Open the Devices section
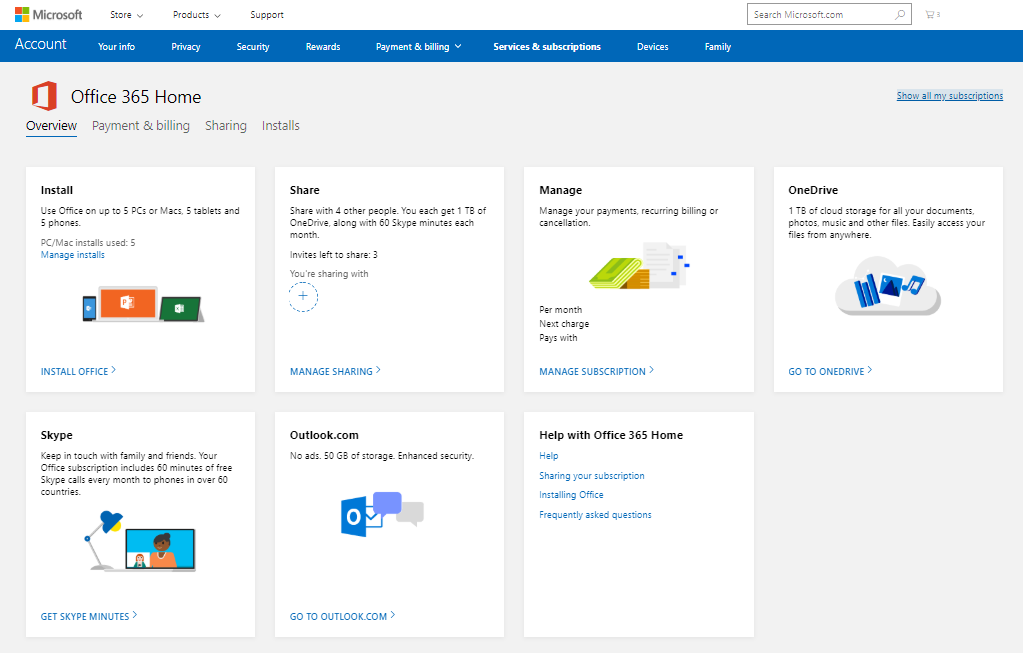Screen dimensions: 1023x653 (x=652, y=46)
